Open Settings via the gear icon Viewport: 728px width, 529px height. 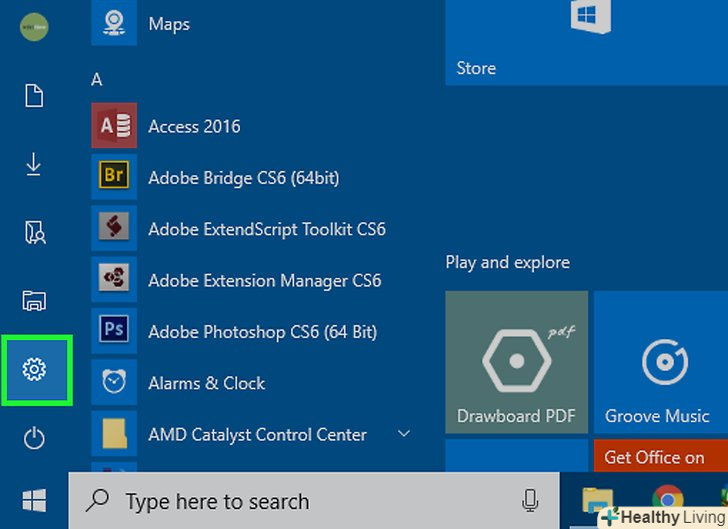34,370
